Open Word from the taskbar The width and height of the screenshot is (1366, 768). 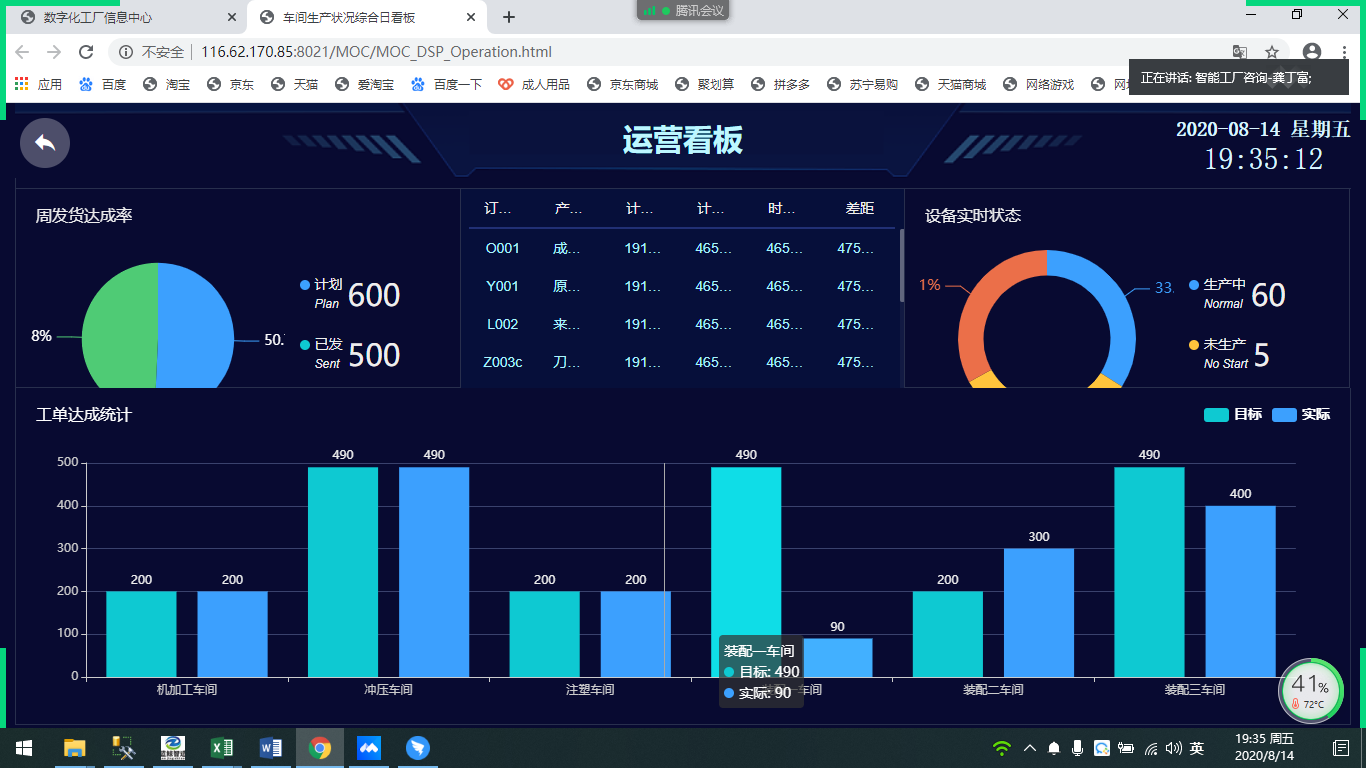(x=271, y=748)
